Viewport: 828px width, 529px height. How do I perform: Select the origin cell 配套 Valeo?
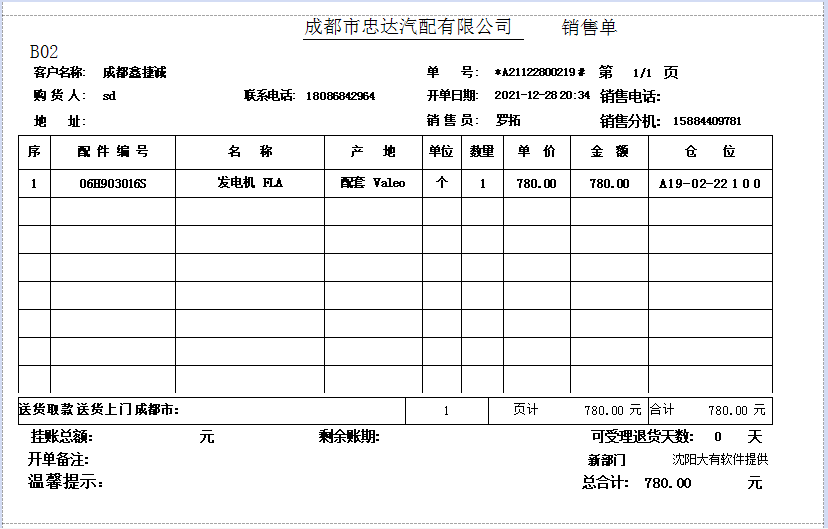tap(373, 183)
